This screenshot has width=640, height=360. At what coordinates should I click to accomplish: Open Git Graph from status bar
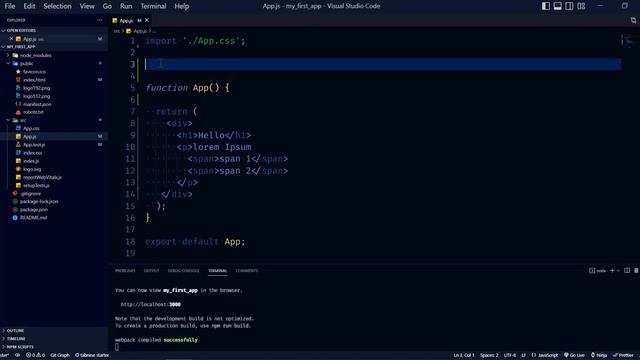(60, 355)
